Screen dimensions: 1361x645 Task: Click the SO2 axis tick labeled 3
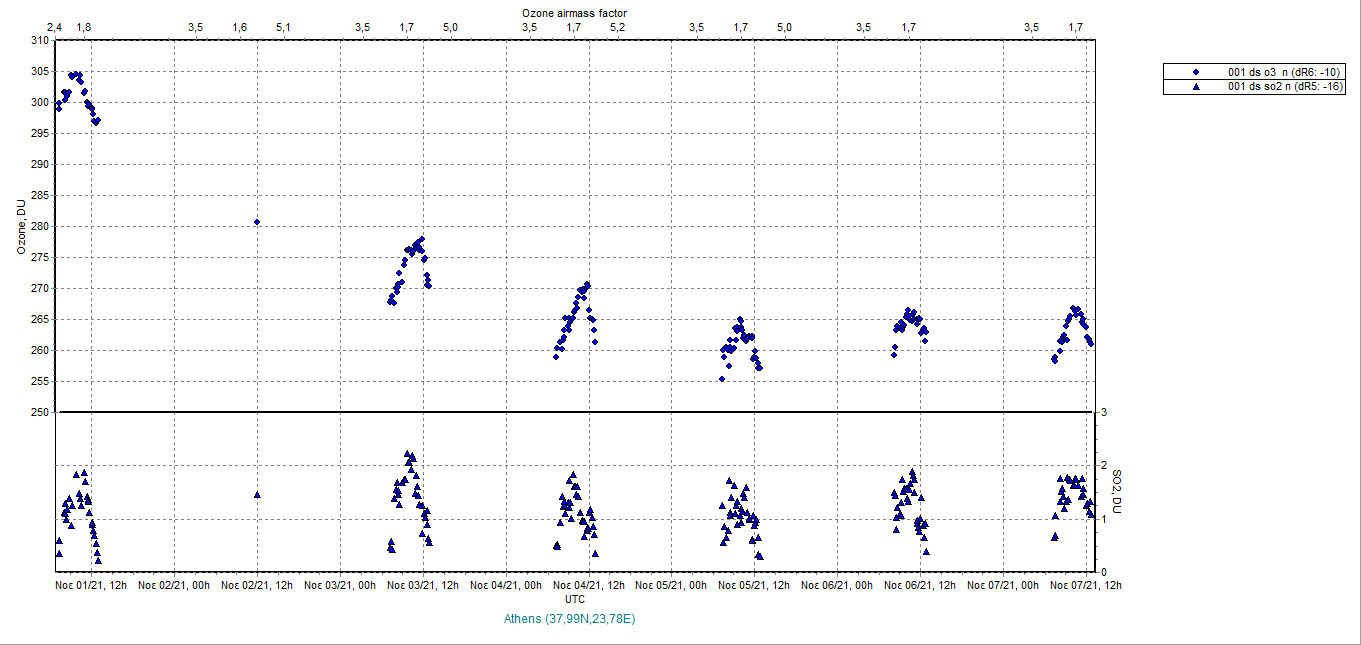pos(1104,412)
